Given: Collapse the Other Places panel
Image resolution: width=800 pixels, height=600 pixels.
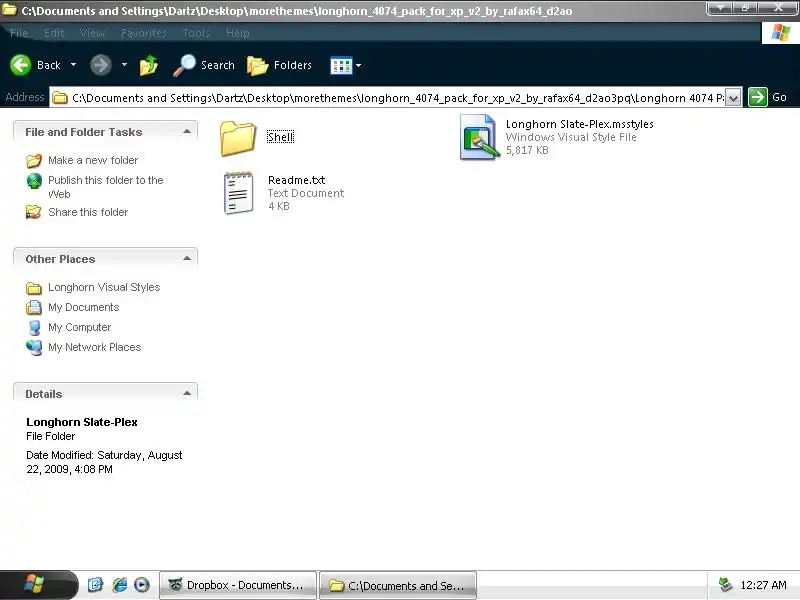Looking at the screenshot, I should pyautogui.click(x=187, y=259).
